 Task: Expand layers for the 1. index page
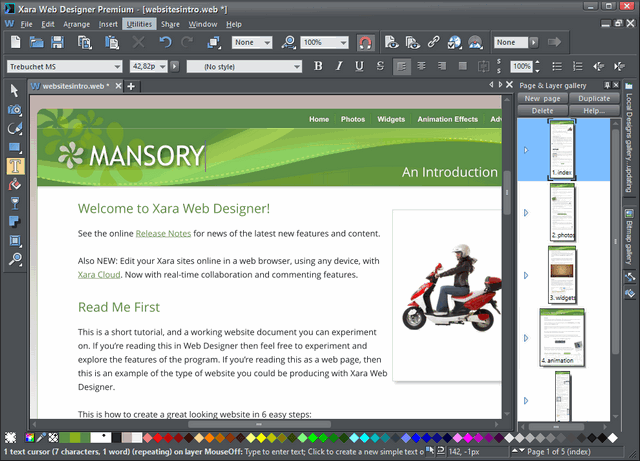pyautogui.click(x=526, y=150)
